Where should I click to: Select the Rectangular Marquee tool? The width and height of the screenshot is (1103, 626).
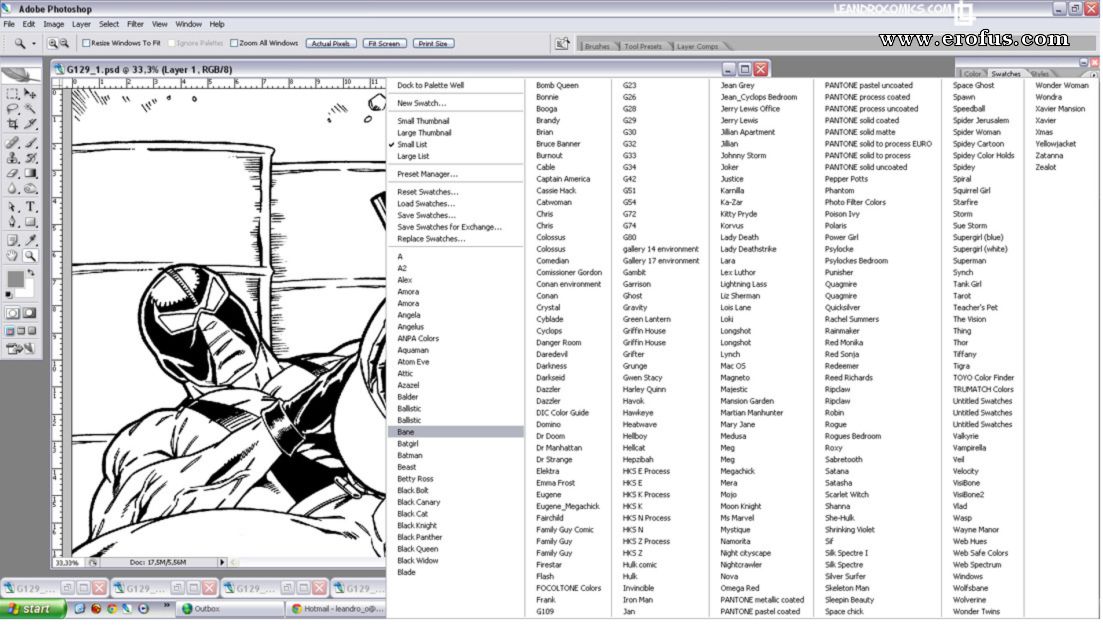(x=13, y=93)
